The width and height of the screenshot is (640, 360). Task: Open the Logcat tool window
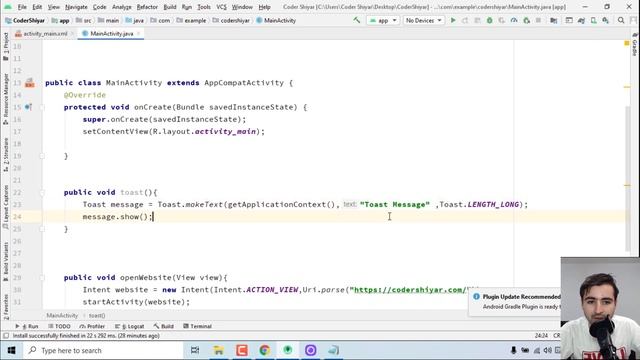click(x=130, y=326)
